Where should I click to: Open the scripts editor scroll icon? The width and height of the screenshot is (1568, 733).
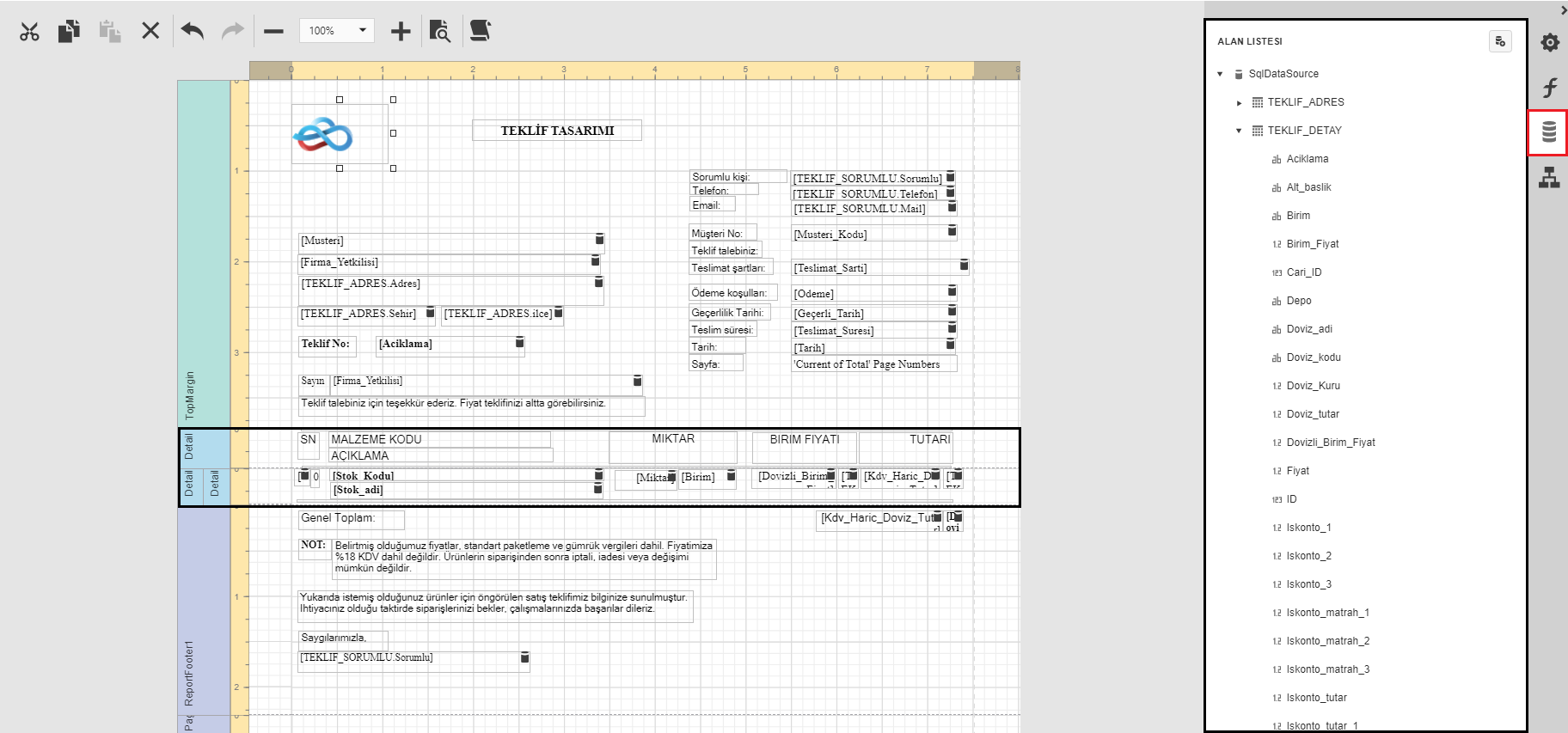pos(481,32)
